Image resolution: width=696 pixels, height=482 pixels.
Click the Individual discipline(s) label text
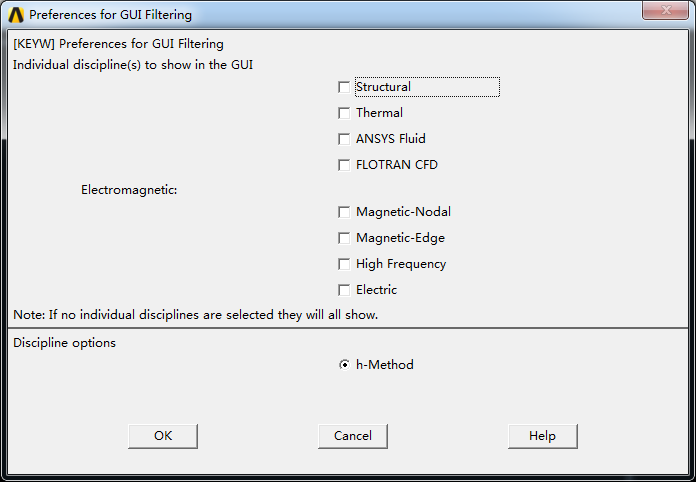tap(132, 65)
